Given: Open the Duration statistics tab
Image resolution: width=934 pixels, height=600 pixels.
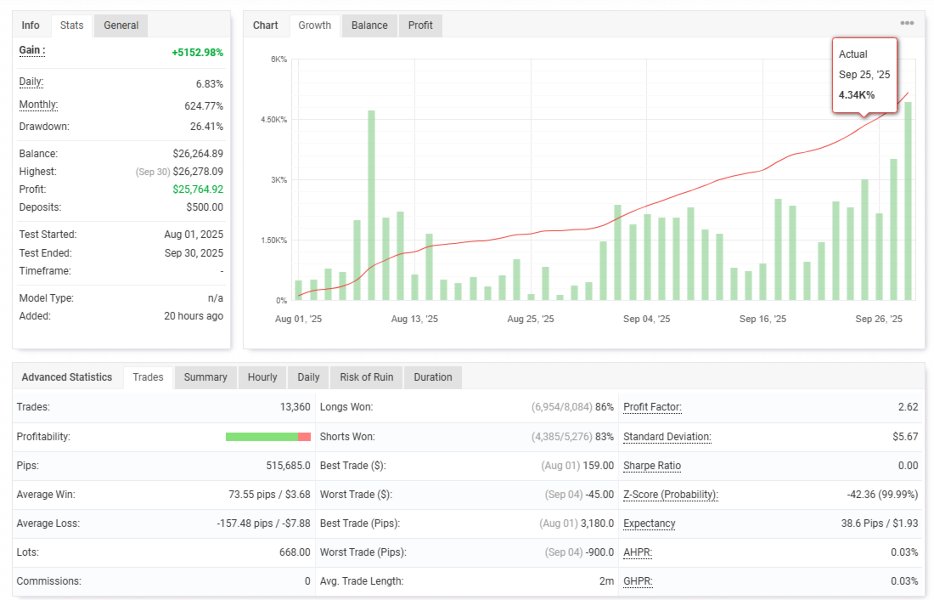Looking at the screenshot, I should pyautogui.click(x=433, y=377).
